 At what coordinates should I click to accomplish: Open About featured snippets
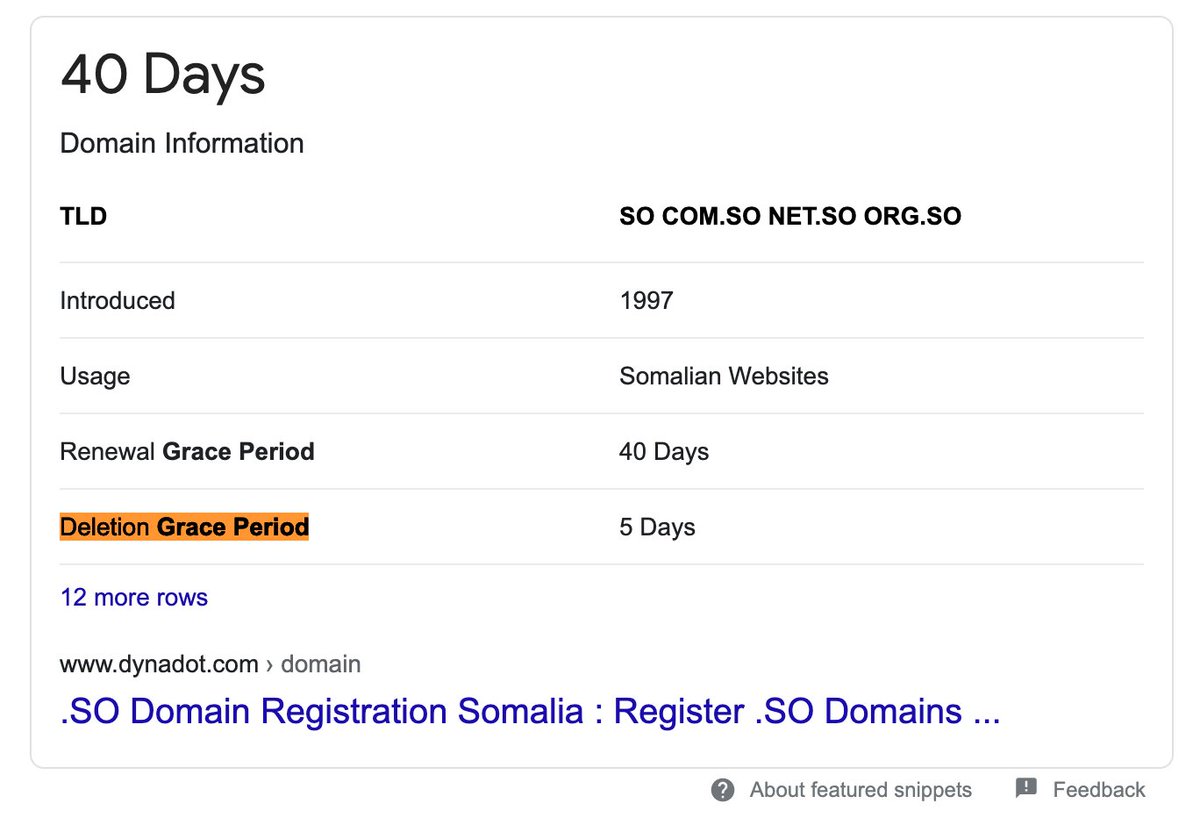pos(861,790)
